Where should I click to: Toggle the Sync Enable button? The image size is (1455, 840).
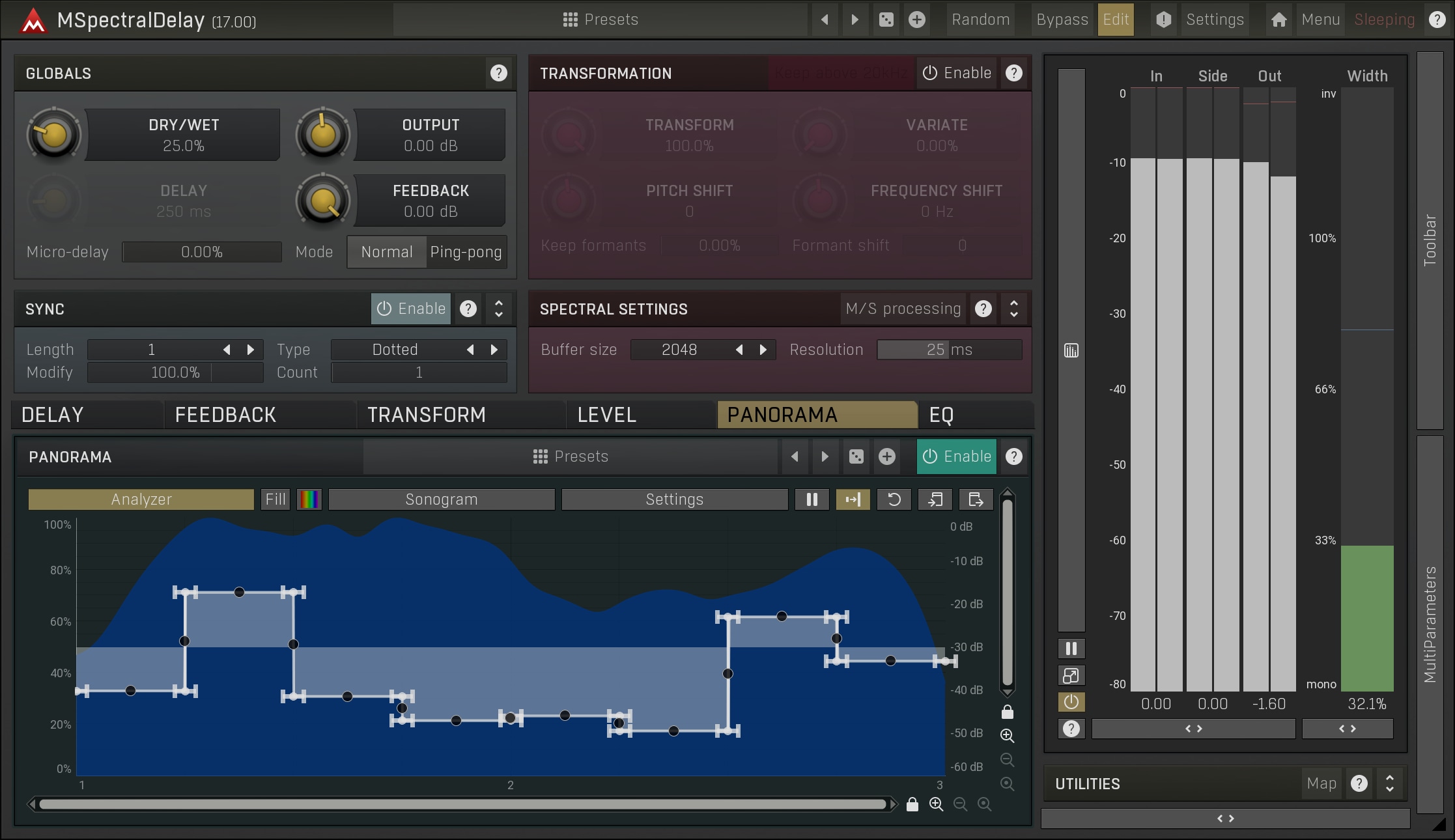click(x=411, y=309)
